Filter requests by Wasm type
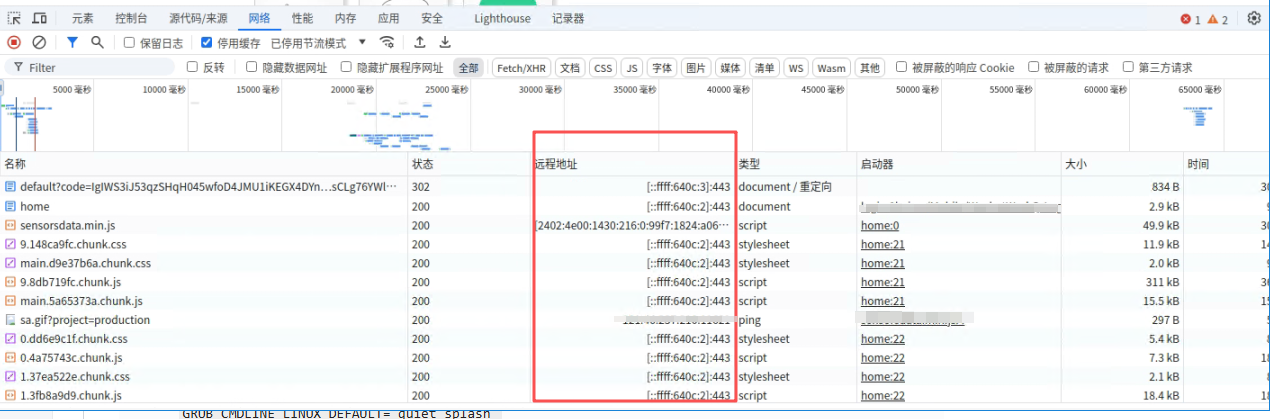The width and height of the screenshot is (1270, 419). pyautogui.click(x=831, y=68)
